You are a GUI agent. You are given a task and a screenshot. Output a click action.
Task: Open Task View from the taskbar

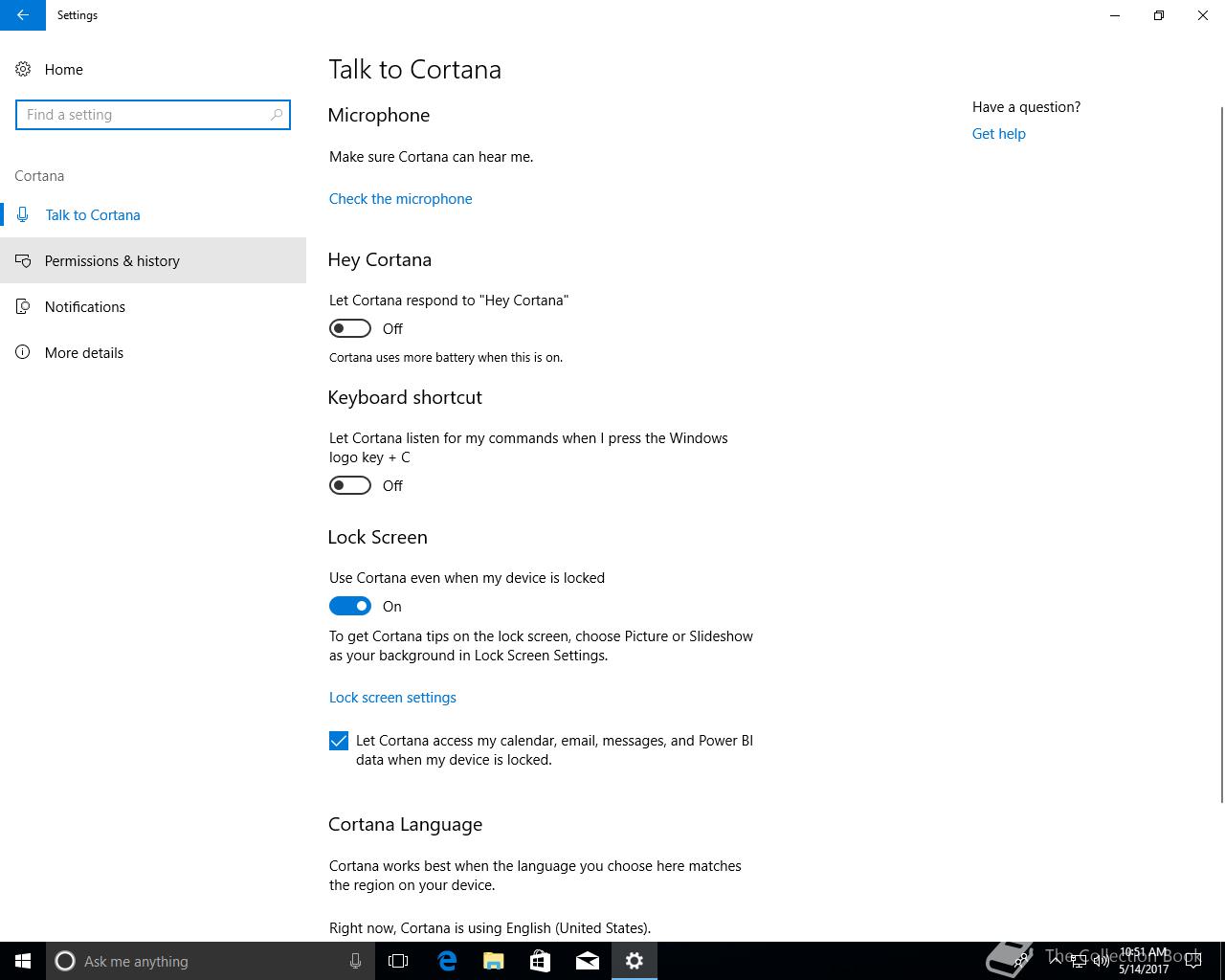tap(398, 961)
